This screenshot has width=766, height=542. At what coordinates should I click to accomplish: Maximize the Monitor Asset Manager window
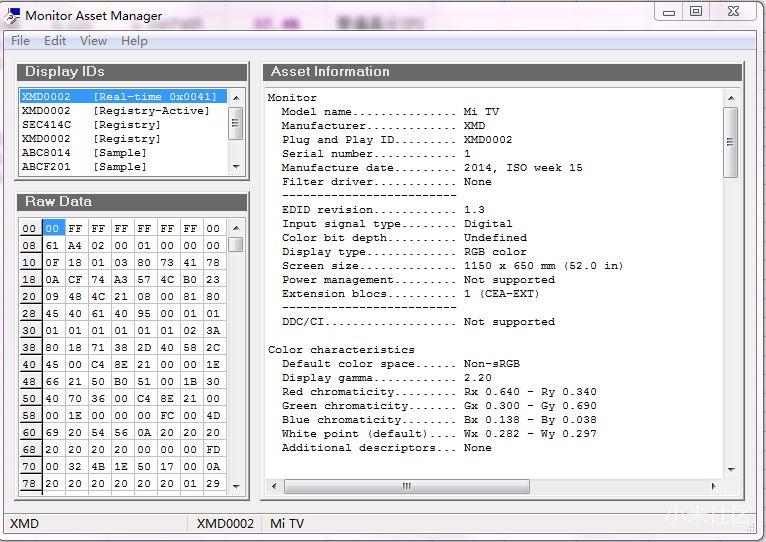point(696,12)
